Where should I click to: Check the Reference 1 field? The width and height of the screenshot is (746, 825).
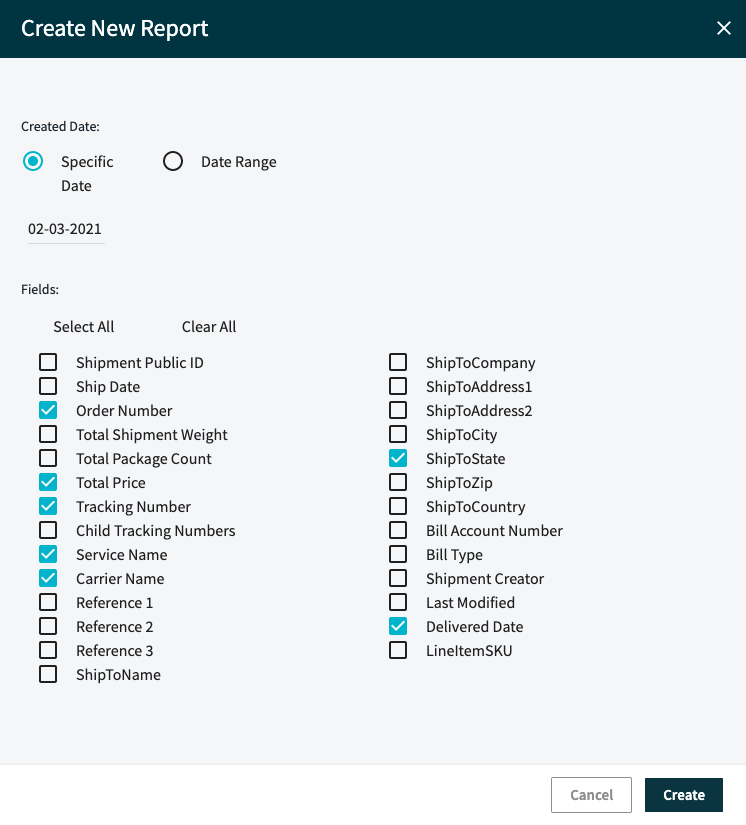47,602
